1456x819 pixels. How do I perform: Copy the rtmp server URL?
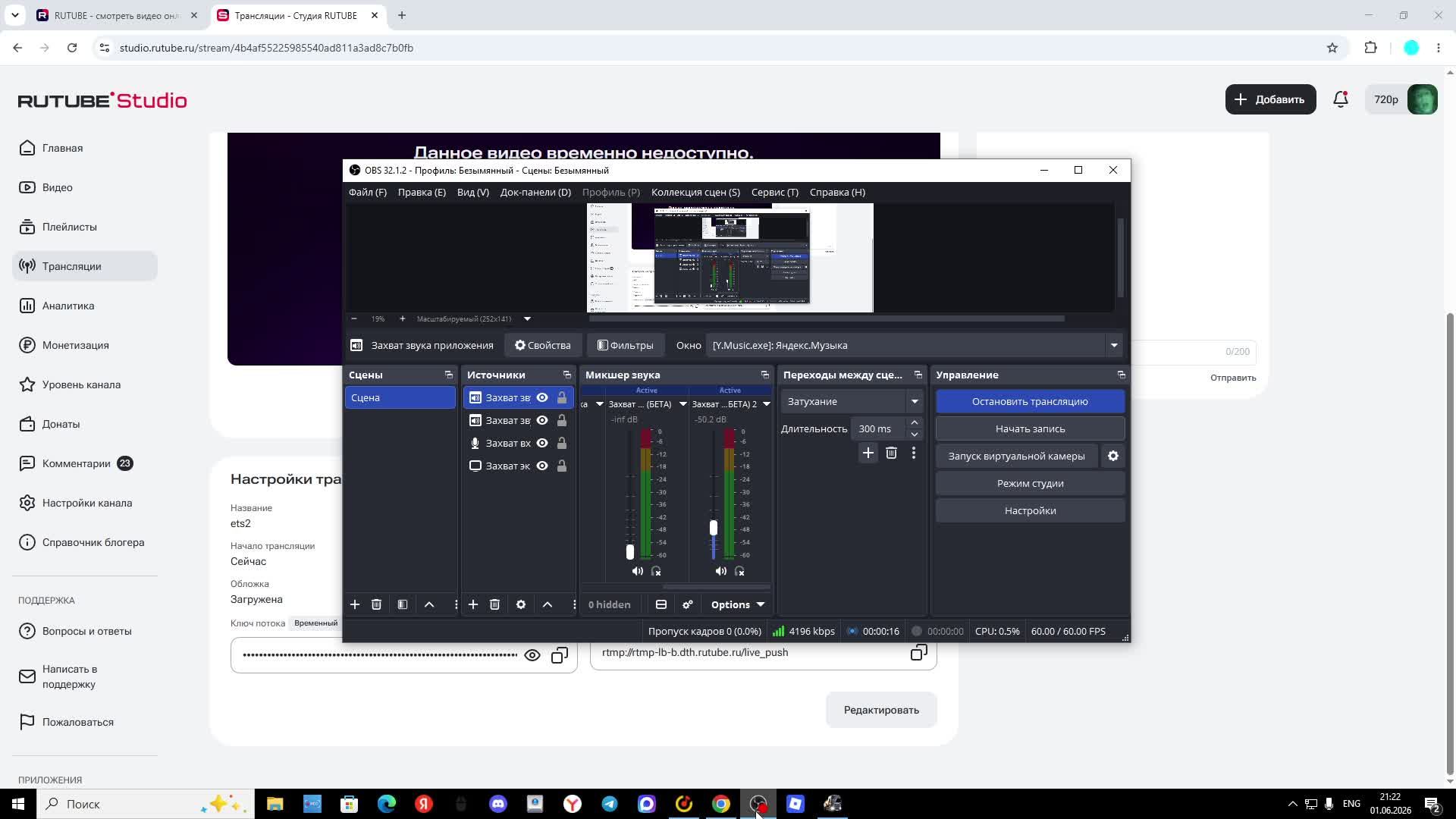[919, 652]
